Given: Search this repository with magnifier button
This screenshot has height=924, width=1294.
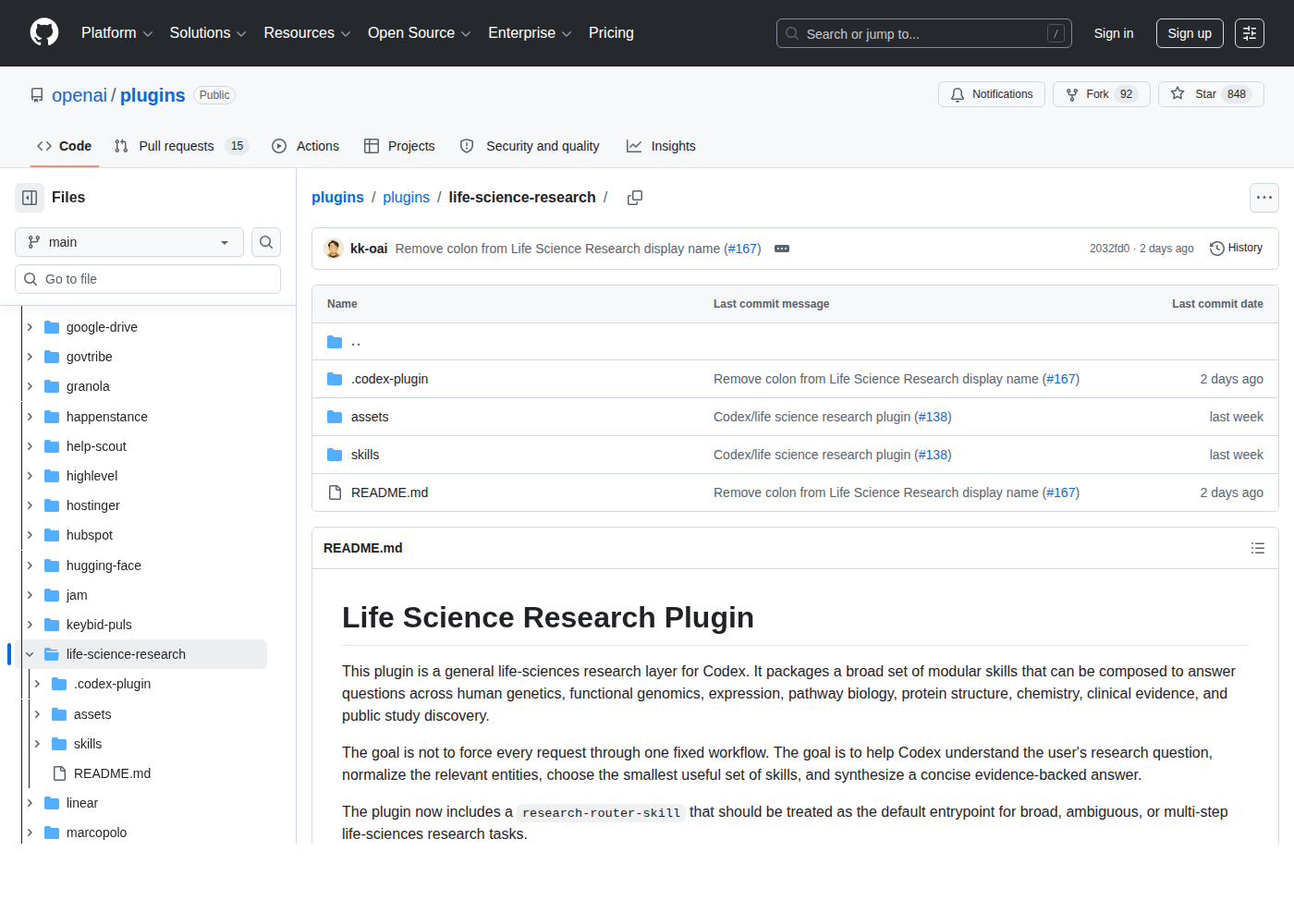Looking at the screenshot, I should [x=266, y=242].
